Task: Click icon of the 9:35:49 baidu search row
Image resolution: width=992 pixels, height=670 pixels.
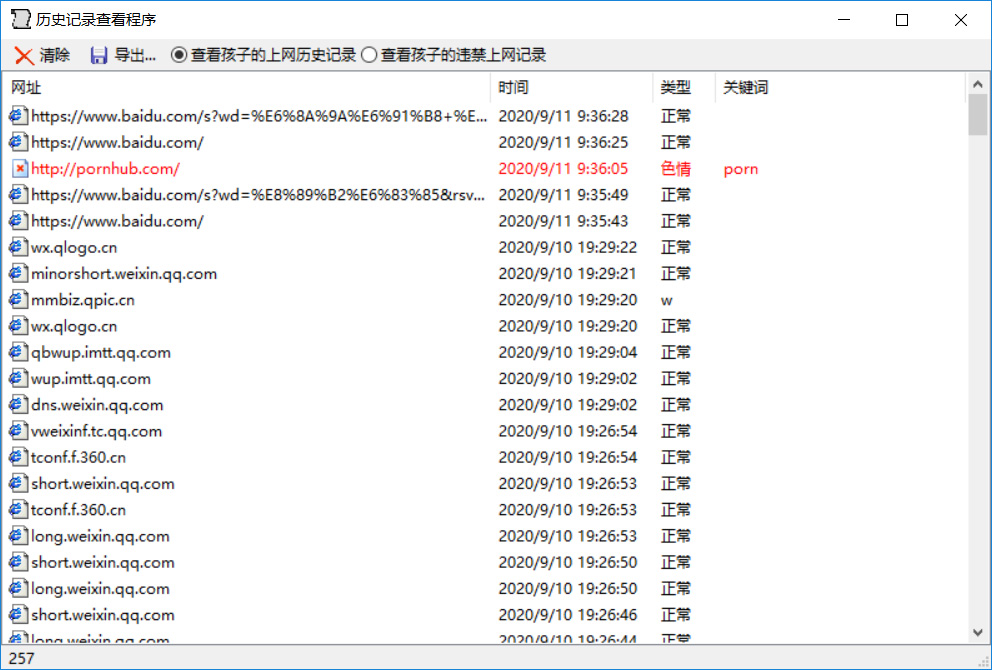Action: tap(18, 195)
